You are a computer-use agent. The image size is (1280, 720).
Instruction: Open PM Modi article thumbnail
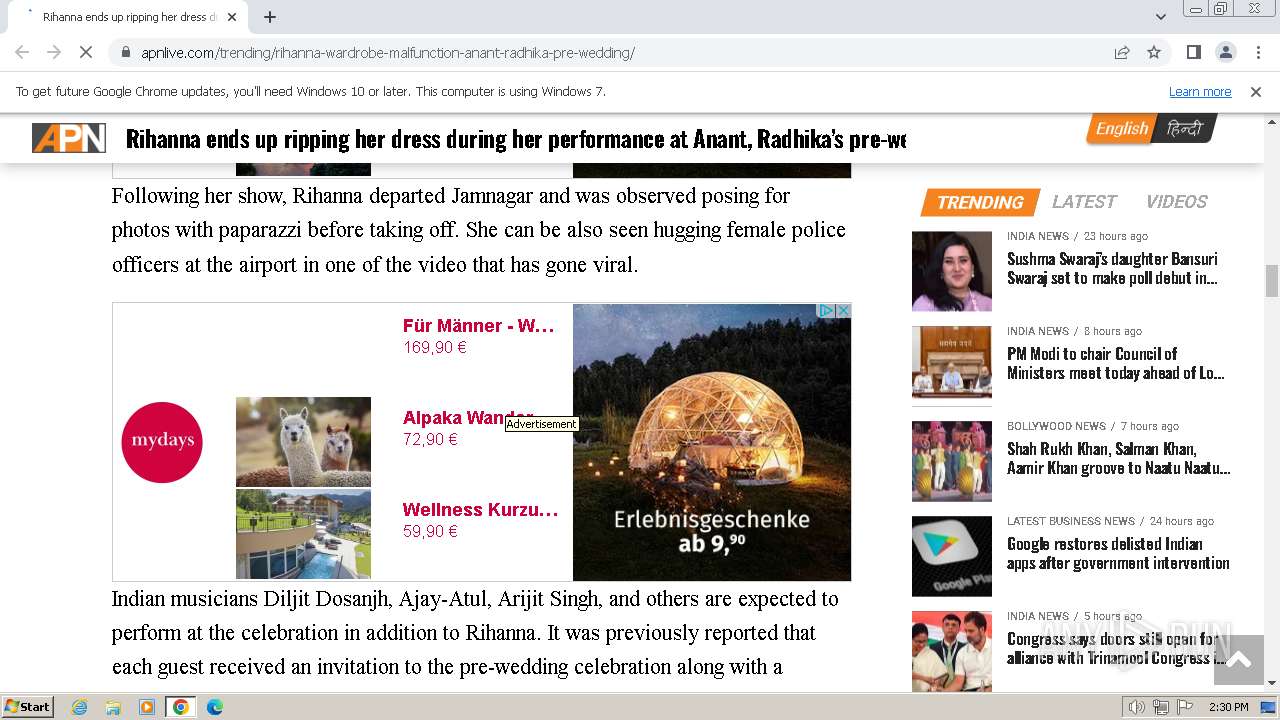(952, 366)
